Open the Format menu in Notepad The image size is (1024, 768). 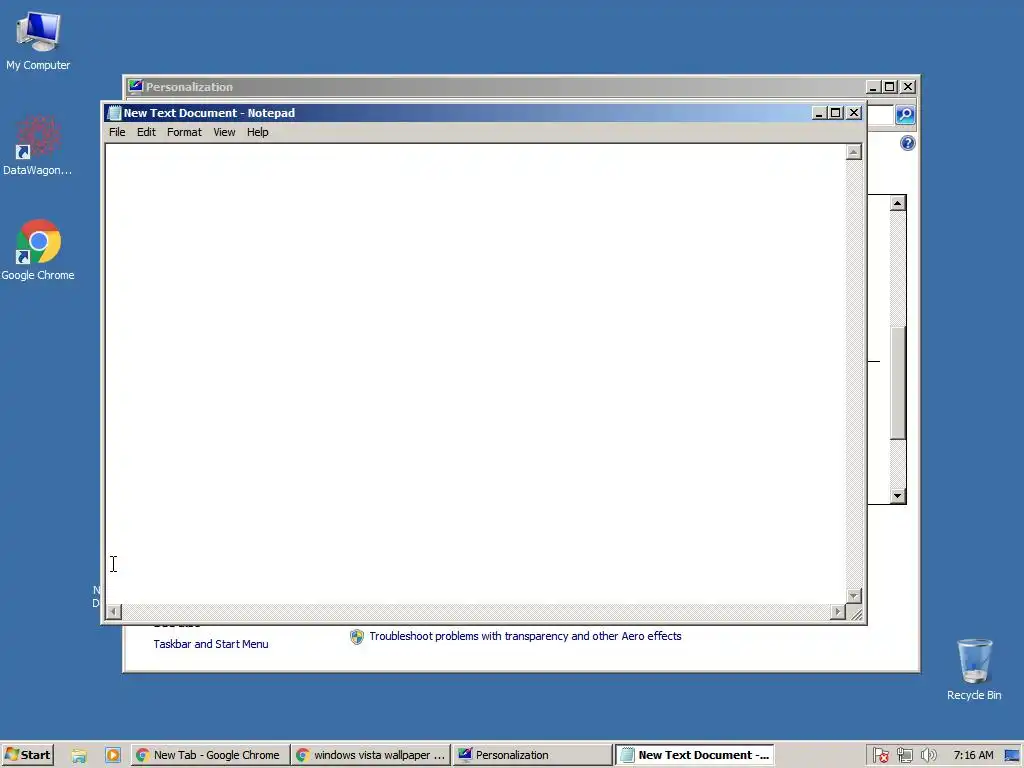pyautogui.click(x=184, y=132)
